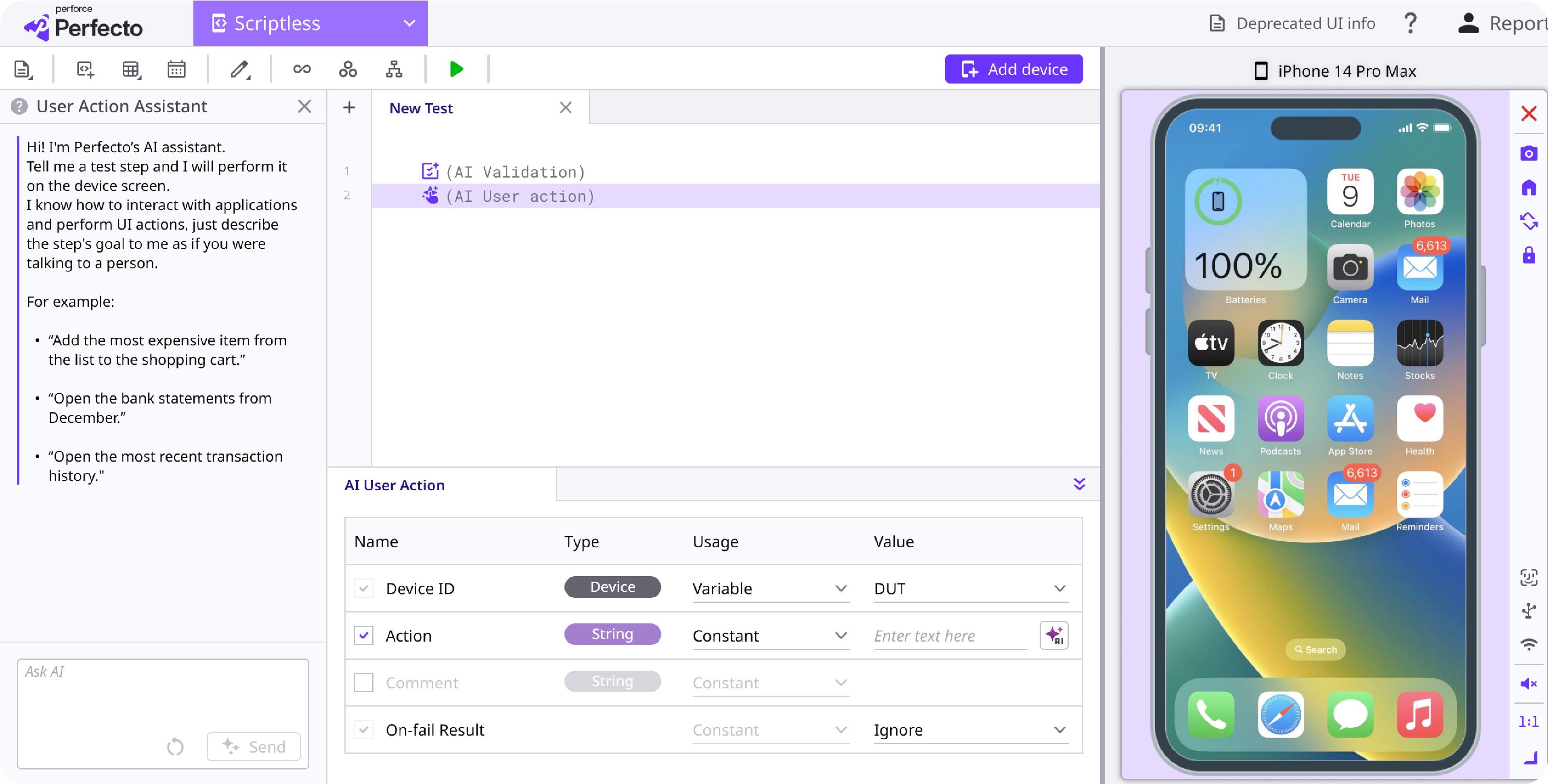Click the USB connection icon
Viewport: 1548px width, 784px height.
(1529, 611)
